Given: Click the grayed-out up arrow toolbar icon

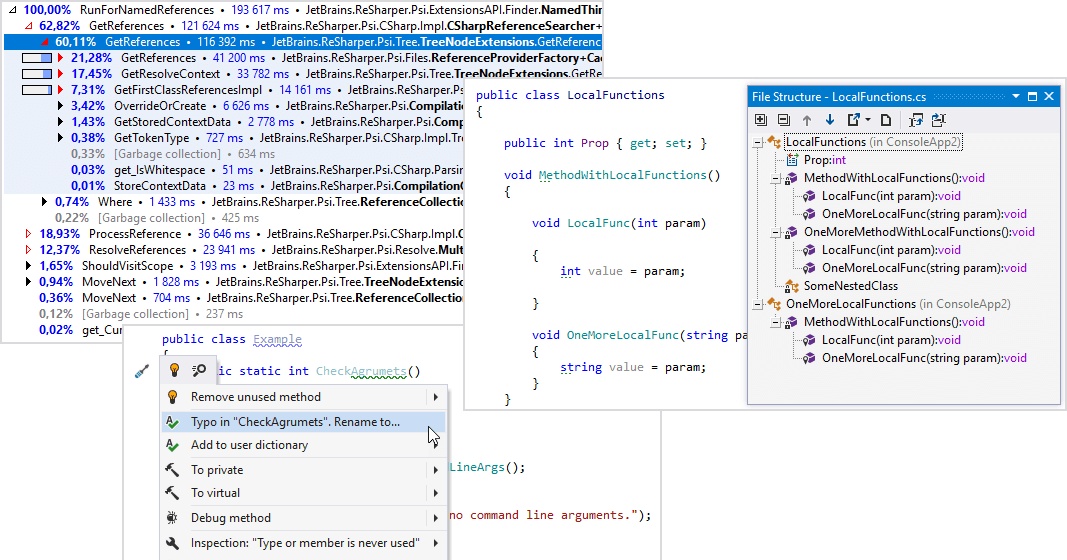Looking at the screenshot, I should pos(807,120).
